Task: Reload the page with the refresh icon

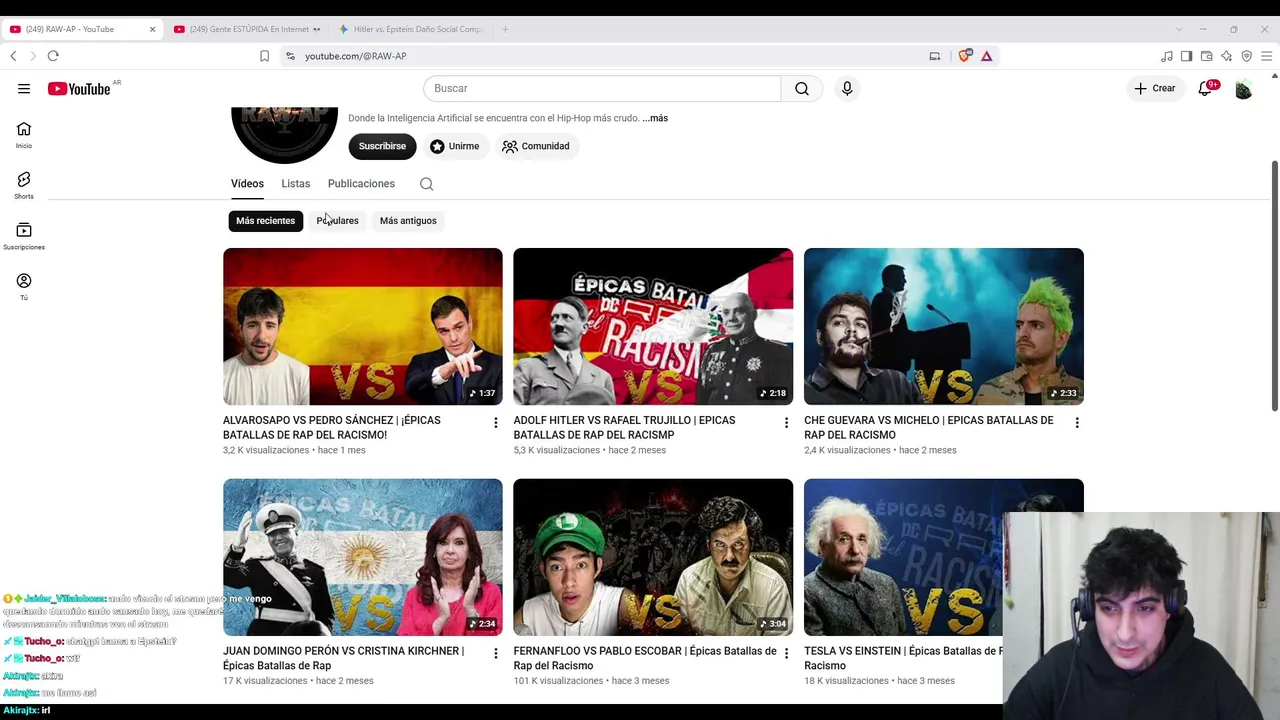Action: pos(53,56)
